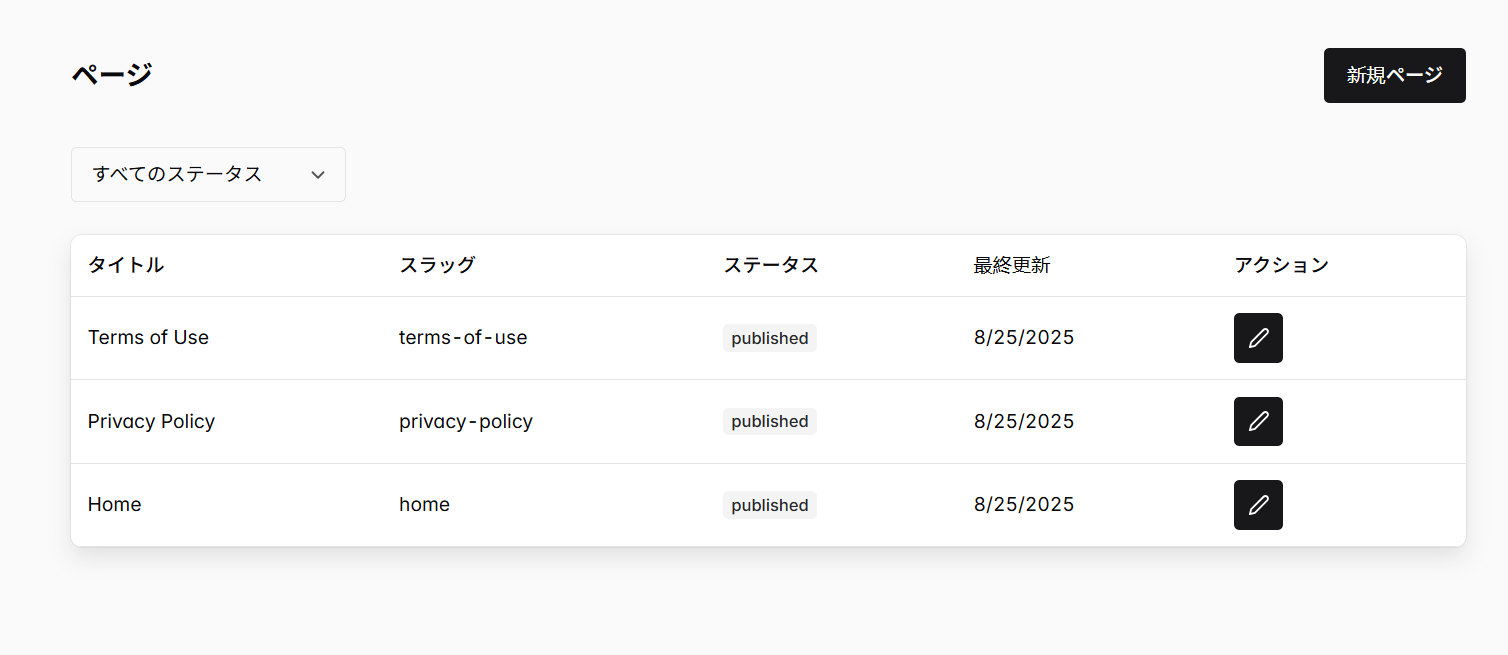Click the published status for Privacy Policy
The height and width of the screenshot is (655, 1508).
tap(769, 421)
